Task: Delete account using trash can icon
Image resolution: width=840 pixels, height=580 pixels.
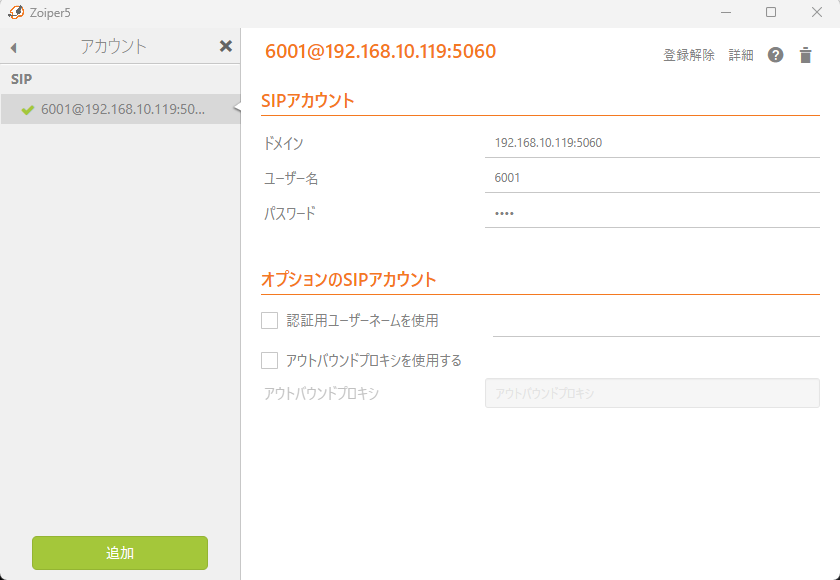Action: tap(805, 55)
